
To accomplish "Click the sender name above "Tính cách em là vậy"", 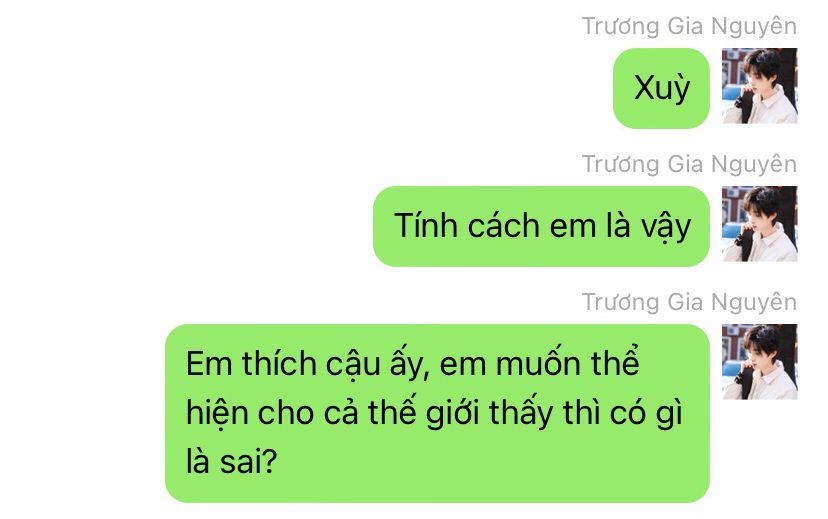I will [x=689, y=164].
